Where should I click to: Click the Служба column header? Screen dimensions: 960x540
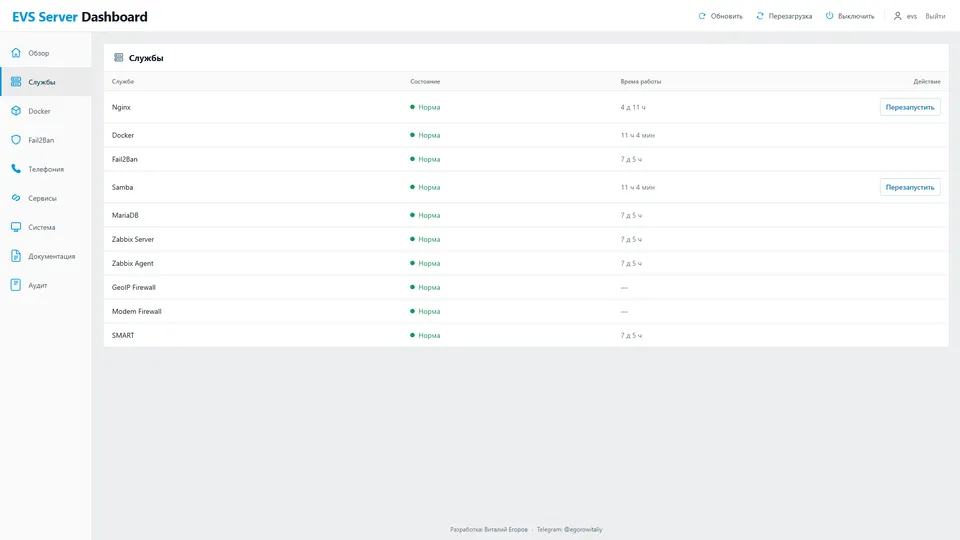point(122,81)
